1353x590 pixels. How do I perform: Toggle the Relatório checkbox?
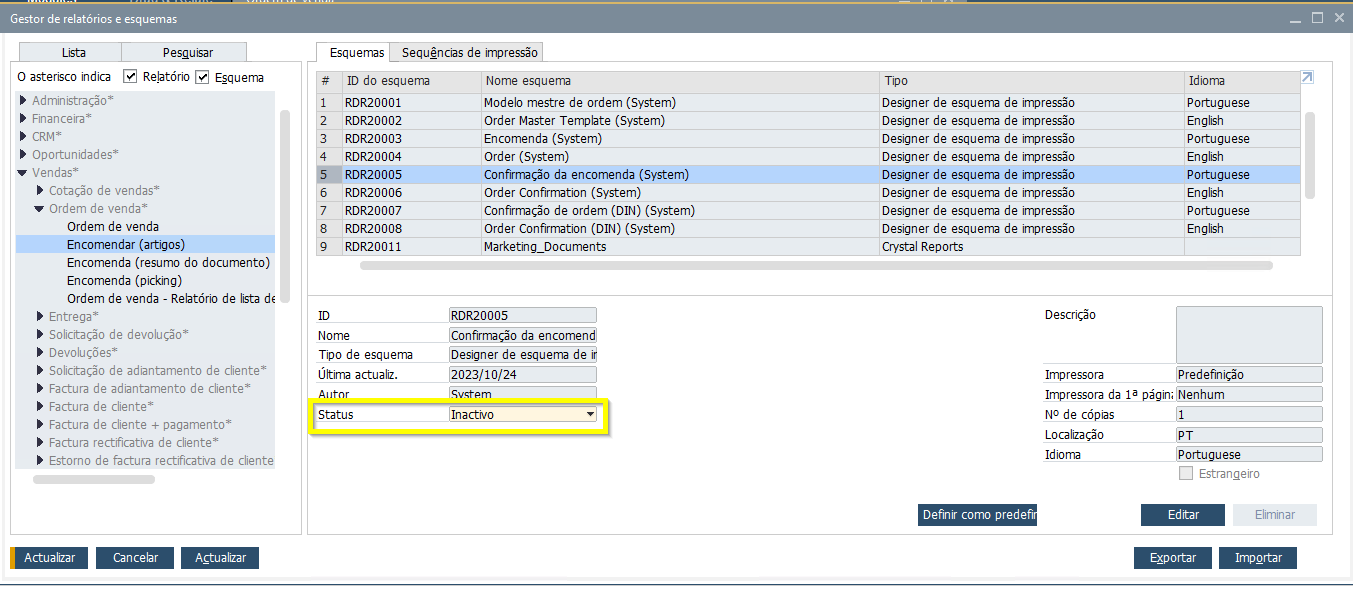point(131,77)
